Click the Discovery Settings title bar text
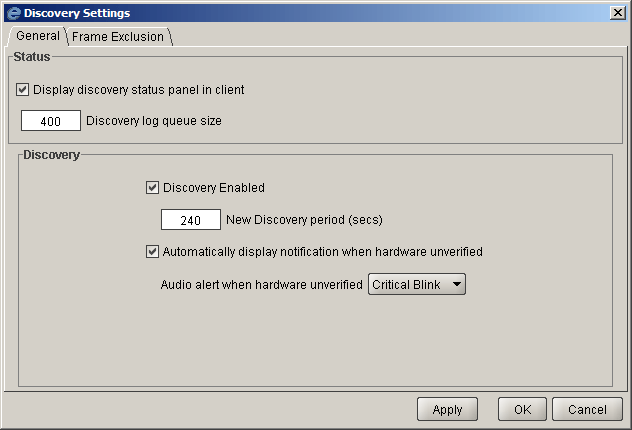 77,13
